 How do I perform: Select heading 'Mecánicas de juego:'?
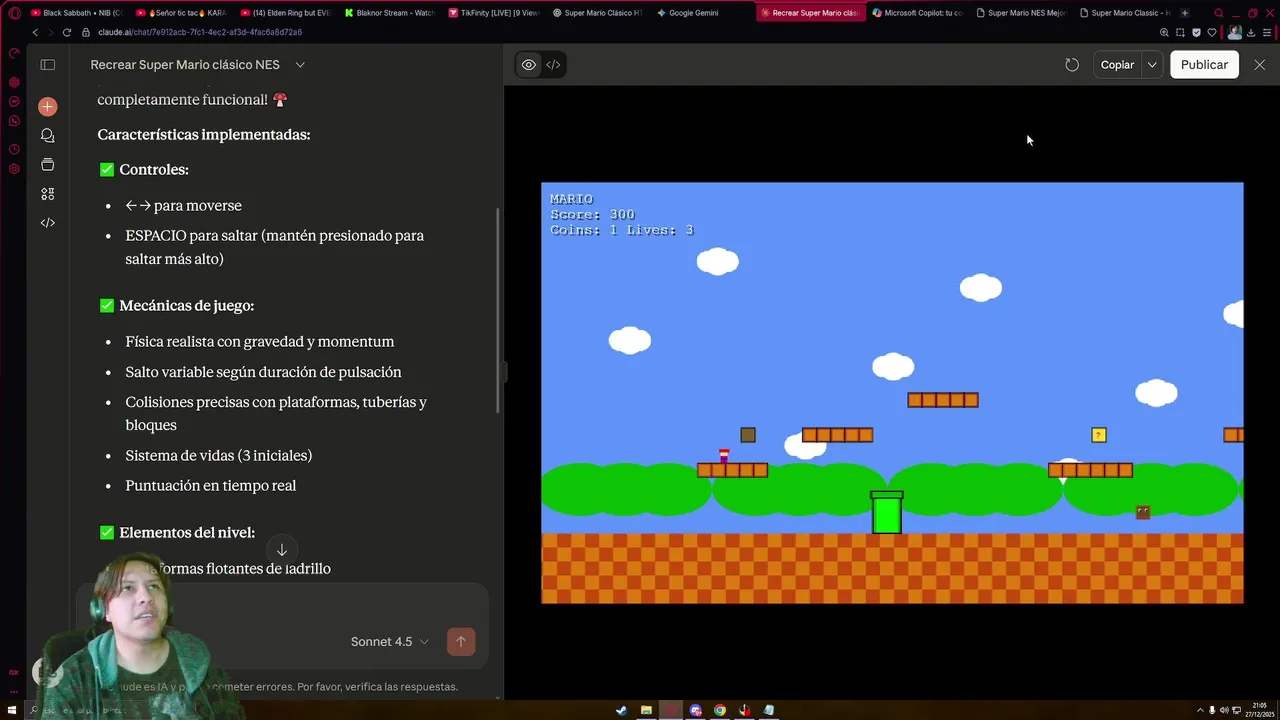pos(187,305)
